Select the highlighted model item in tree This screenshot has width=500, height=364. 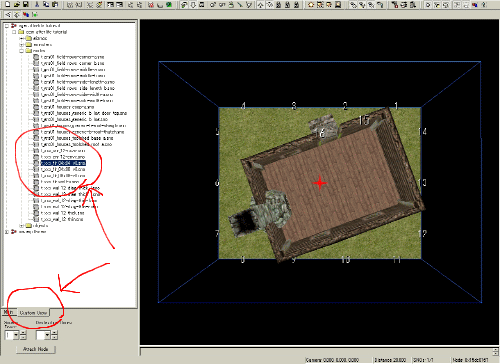(x=63, y=163)
